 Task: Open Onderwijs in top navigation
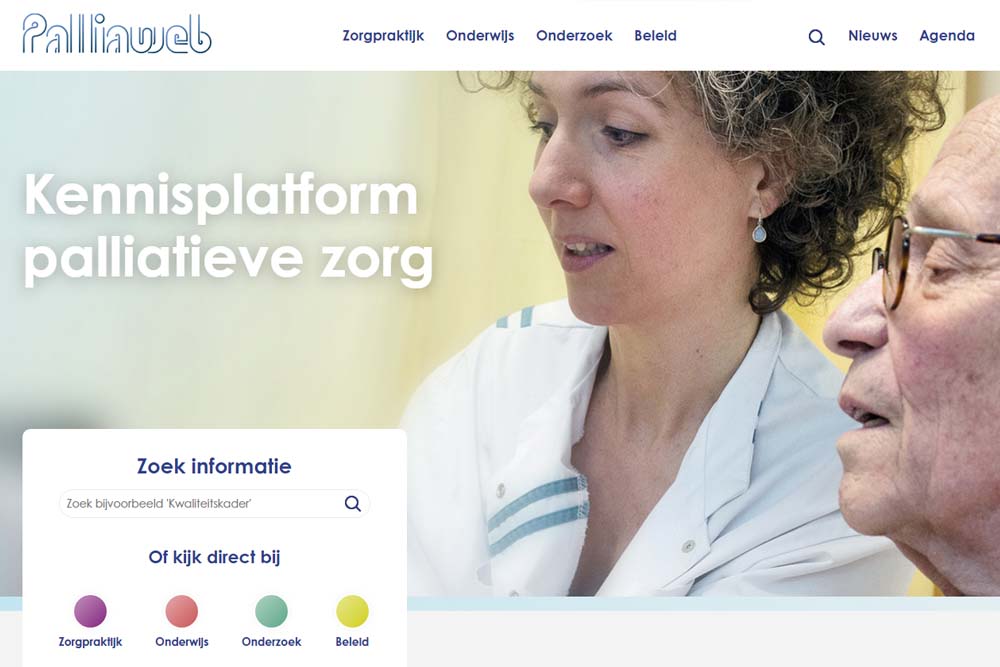pyautogui.click(x=480, y=36)
